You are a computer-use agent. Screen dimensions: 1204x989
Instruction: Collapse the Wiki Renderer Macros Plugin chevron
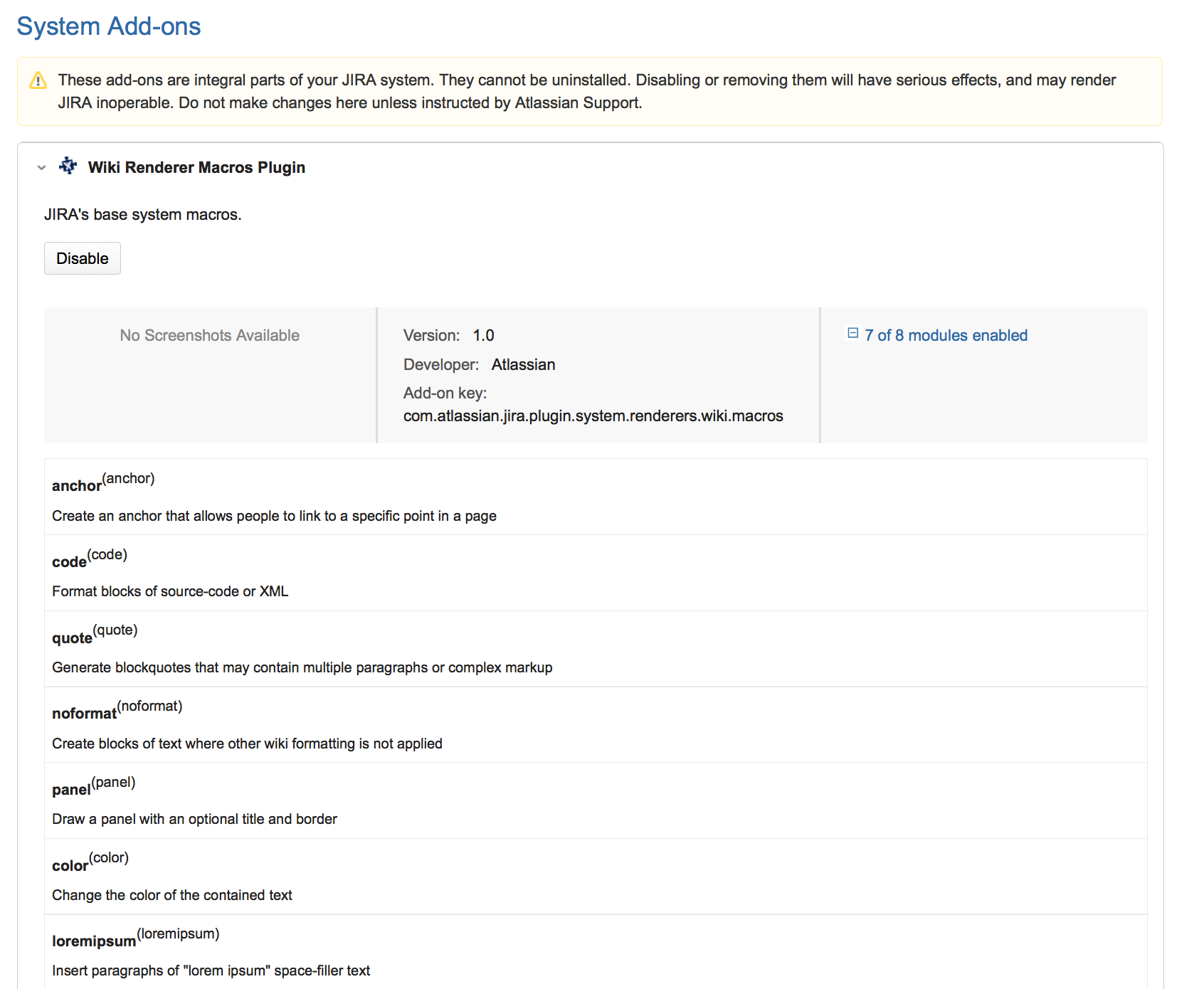pos(41,168)
